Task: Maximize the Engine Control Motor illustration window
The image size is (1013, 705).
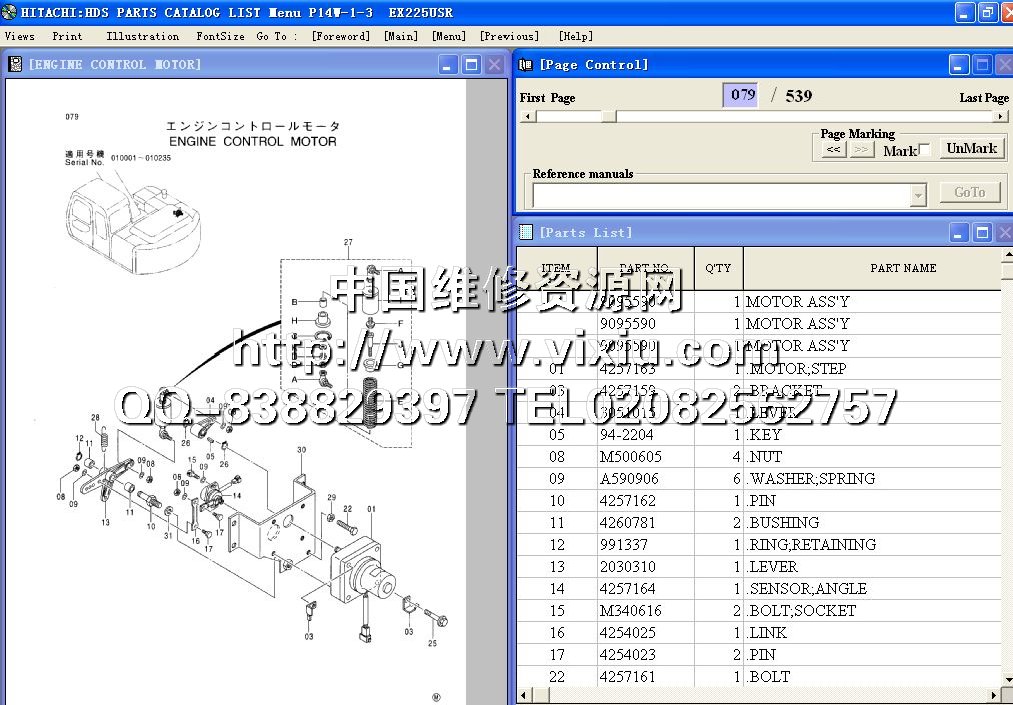Action: (x=472, y=65)
